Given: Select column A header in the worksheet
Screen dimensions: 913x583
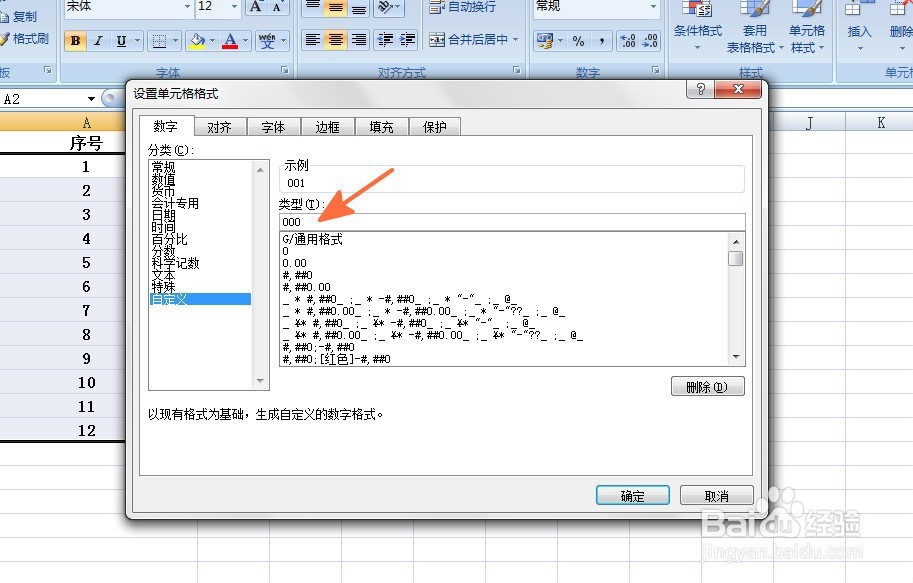Looking at the screenshot, I should 62,122.
